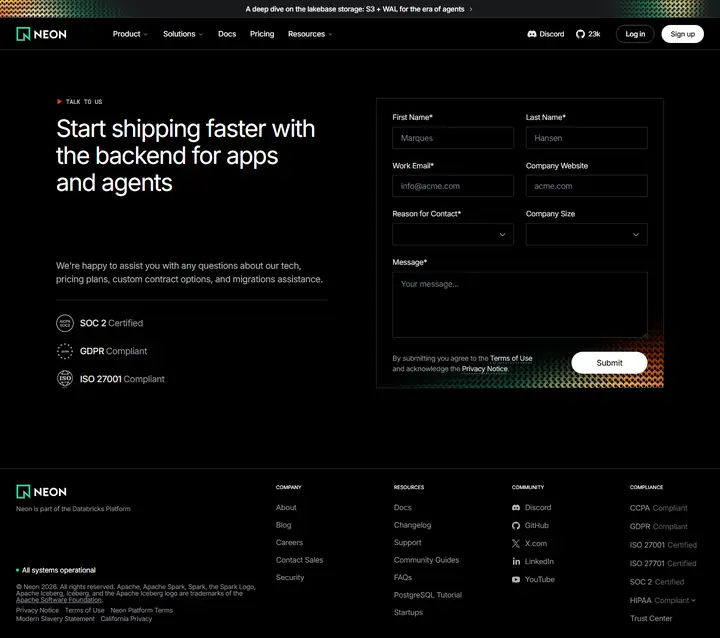Open the Startups link
The image size is (720, 638).
(408, 612)
